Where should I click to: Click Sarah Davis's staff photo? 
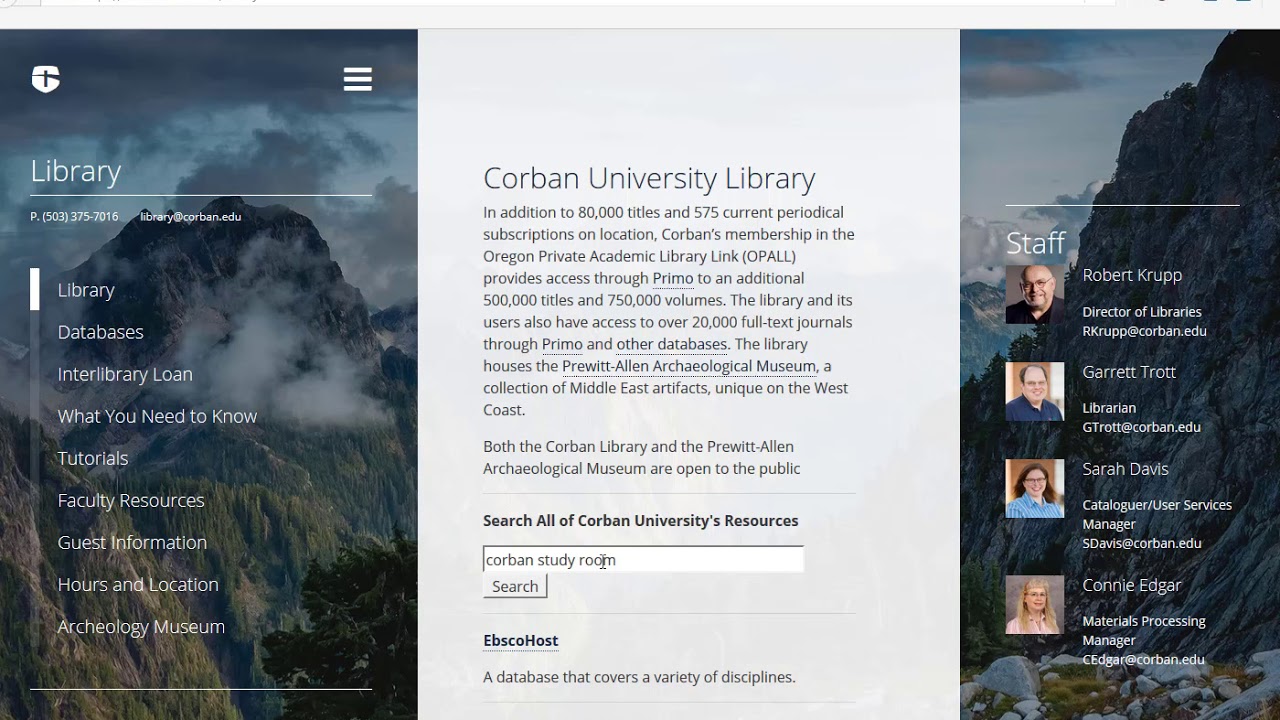click(x=1035, y=488)
